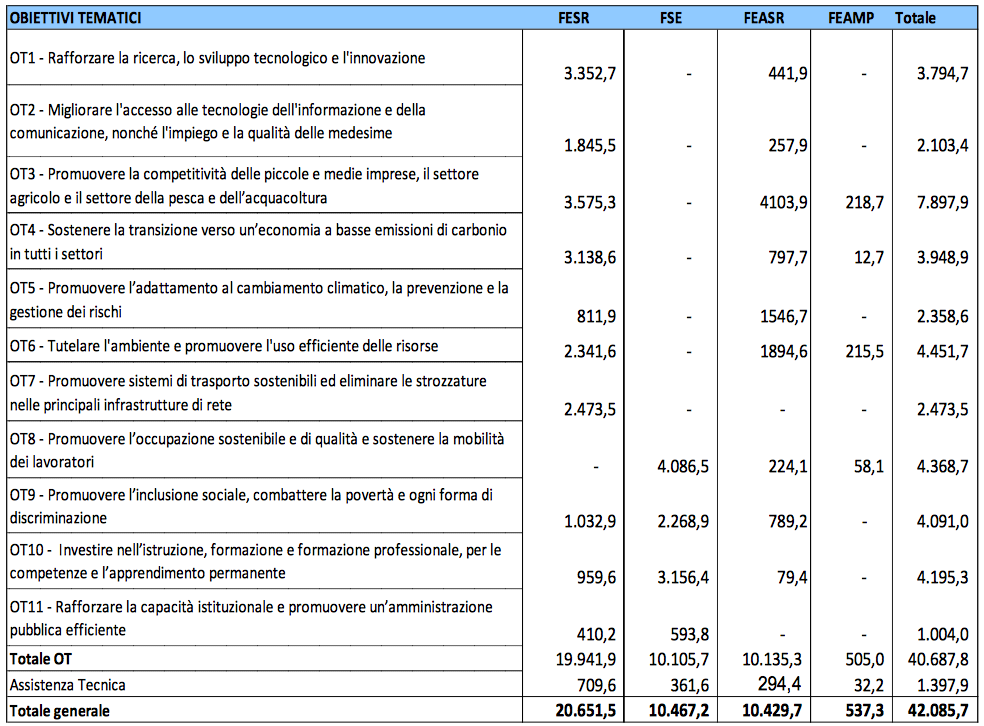Viewport: 984px width, 726px height.
Task: Click the OT8 FSE value 4.086,5
Action: [x=683, y=467]
